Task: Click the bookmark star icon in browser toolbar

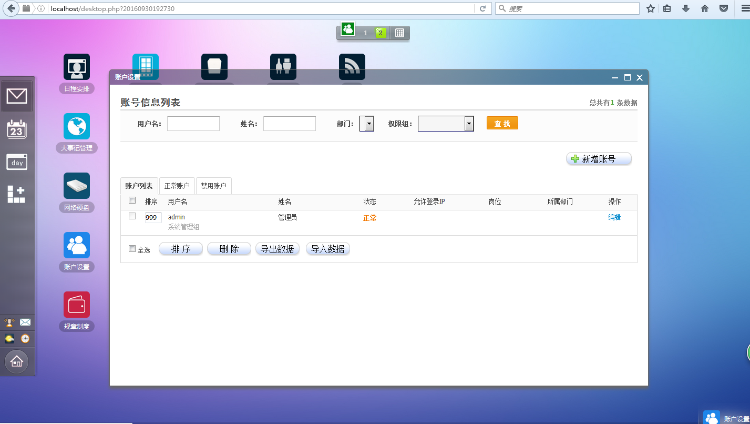Action: point(651,9)
